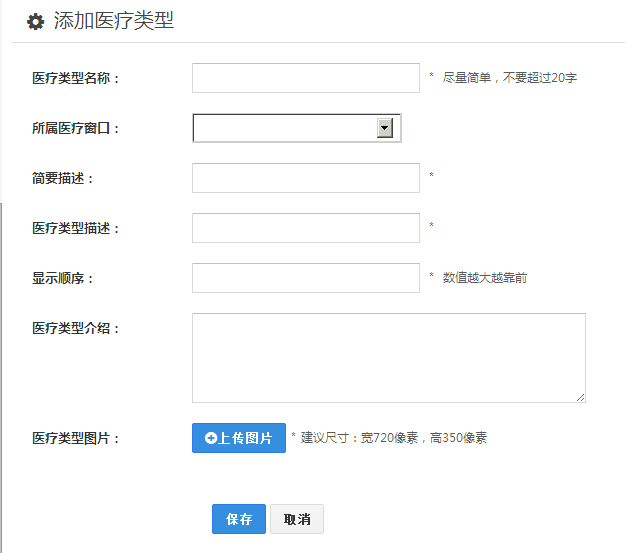The width and height of the screenshot is (625, 553).
Task: Click the 显示顺序 label
Action: pyautogui.click(x=63, y=278)
